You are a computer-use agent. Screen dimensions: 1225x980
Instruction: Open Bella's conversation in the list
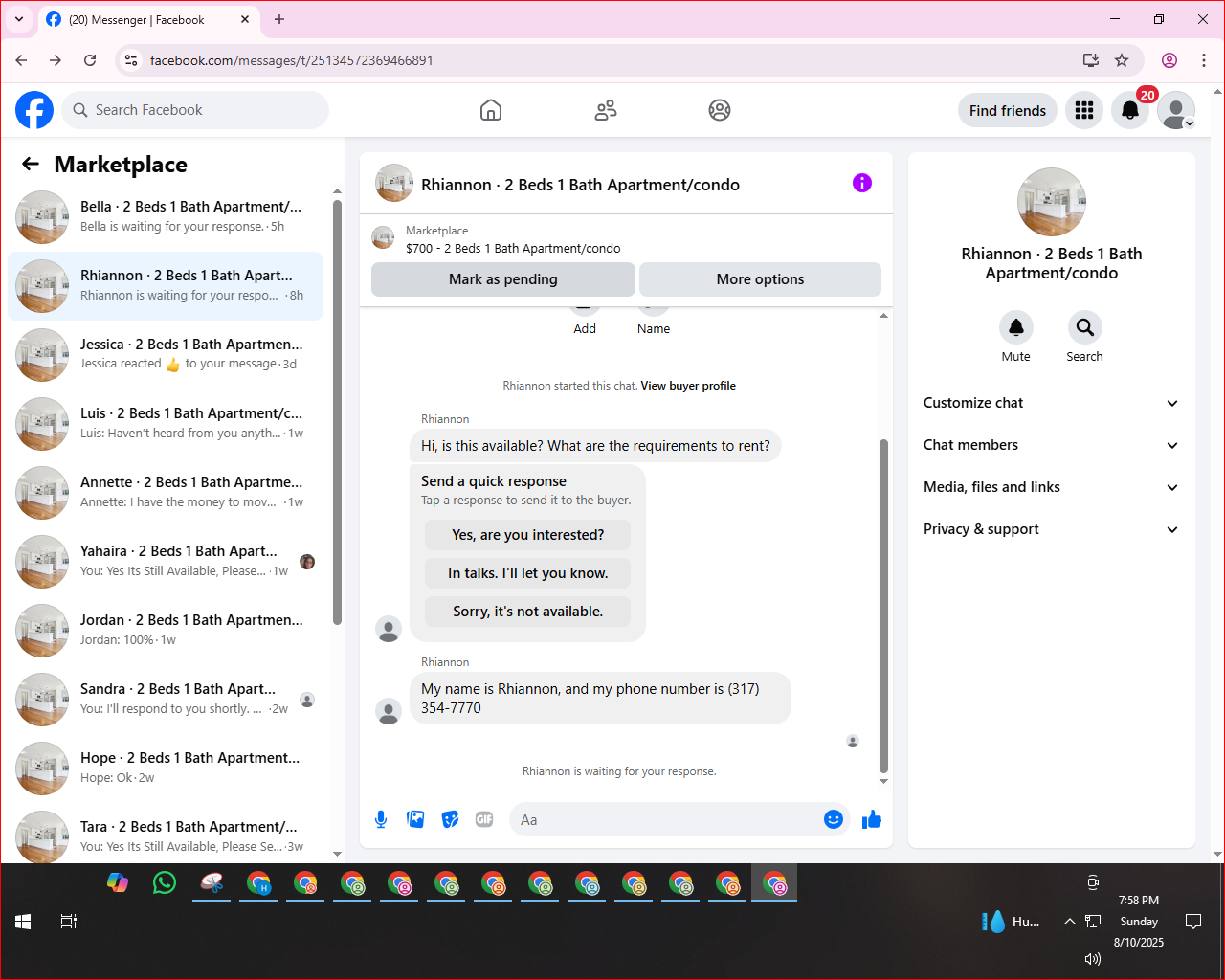pos(165,217)
